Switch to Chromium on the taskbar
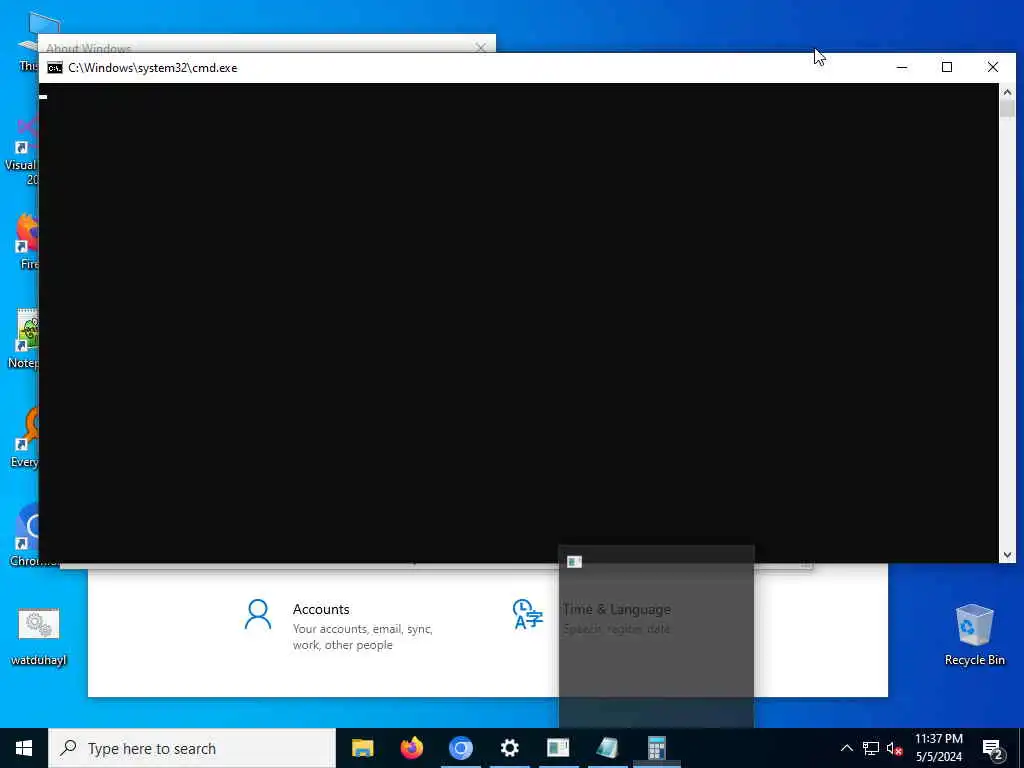Image resolution: width=1024 pixels, height=768 pixels. pos(460,748)
